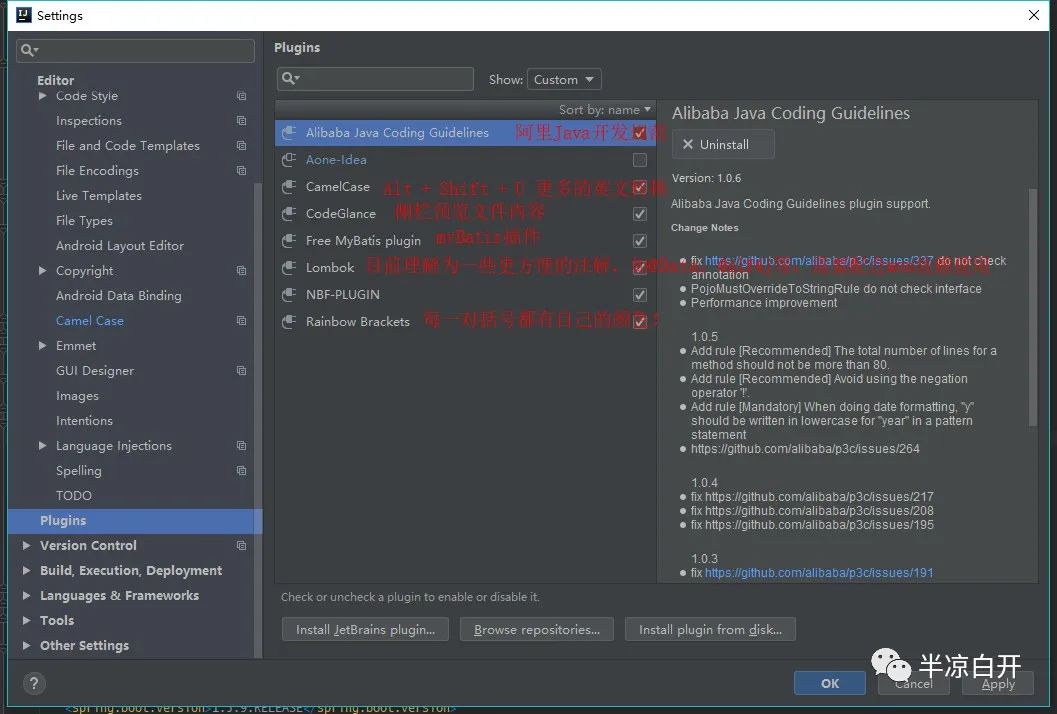The height and width of the screenshot is (714, 1057).
Task: Expand the Other Settings group
Action: point(26,645)
